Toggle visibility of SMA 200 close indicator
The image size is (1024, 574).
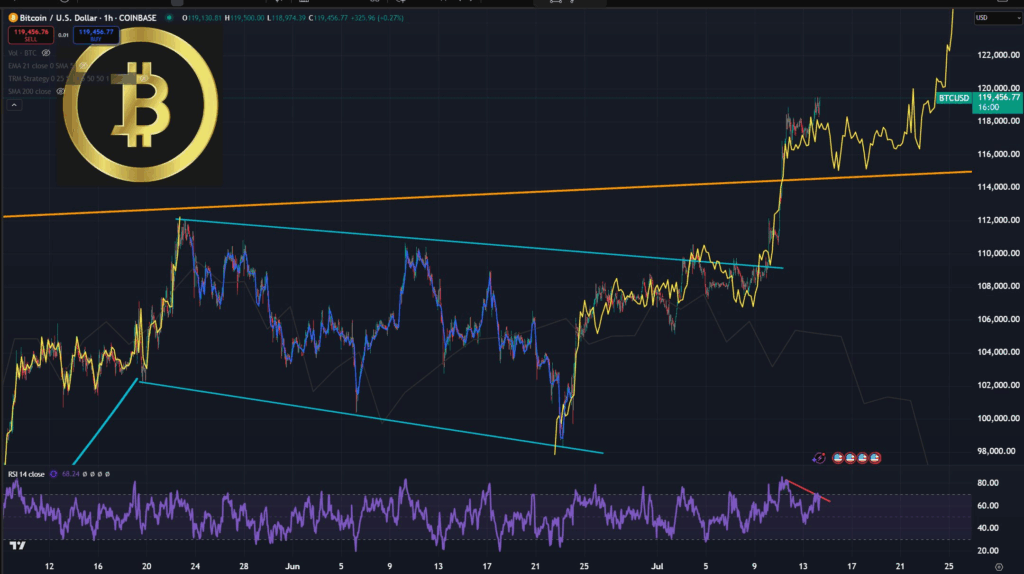coord(60,91)
